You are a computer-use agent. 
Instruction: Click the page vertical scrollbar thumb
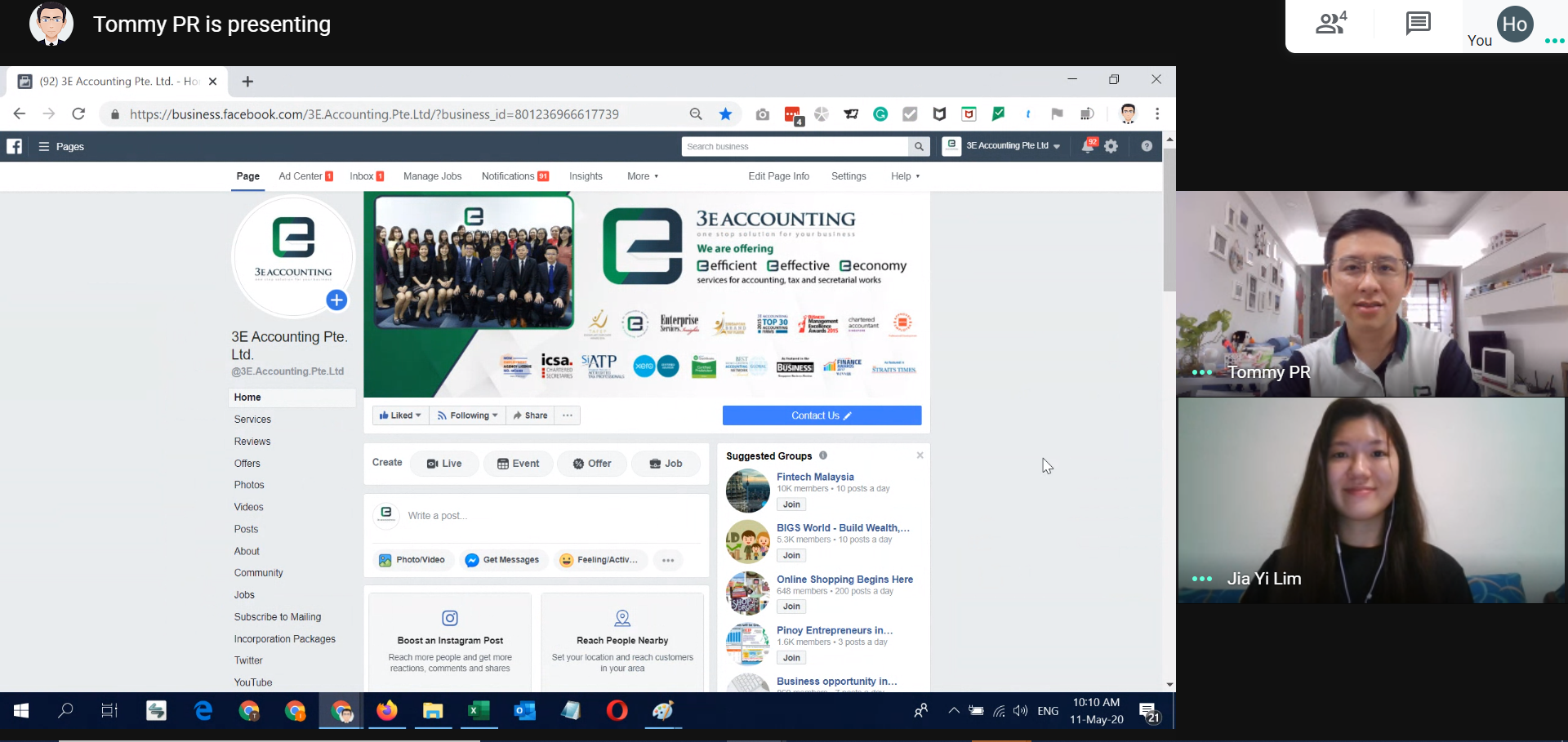(x=1169, y=219)
